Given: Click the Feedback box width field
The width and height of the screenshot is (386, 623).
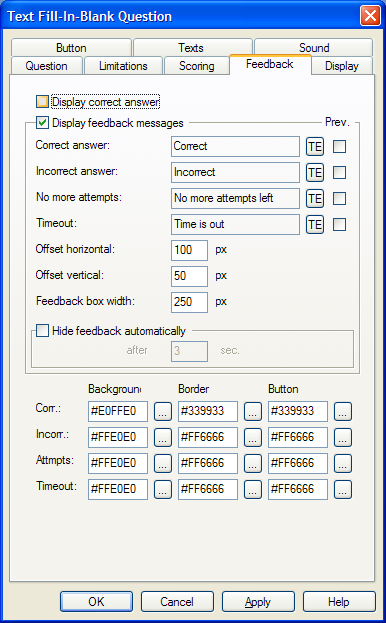Looking at the screenshot, I should pyautogui.click(x=189, y=302).
